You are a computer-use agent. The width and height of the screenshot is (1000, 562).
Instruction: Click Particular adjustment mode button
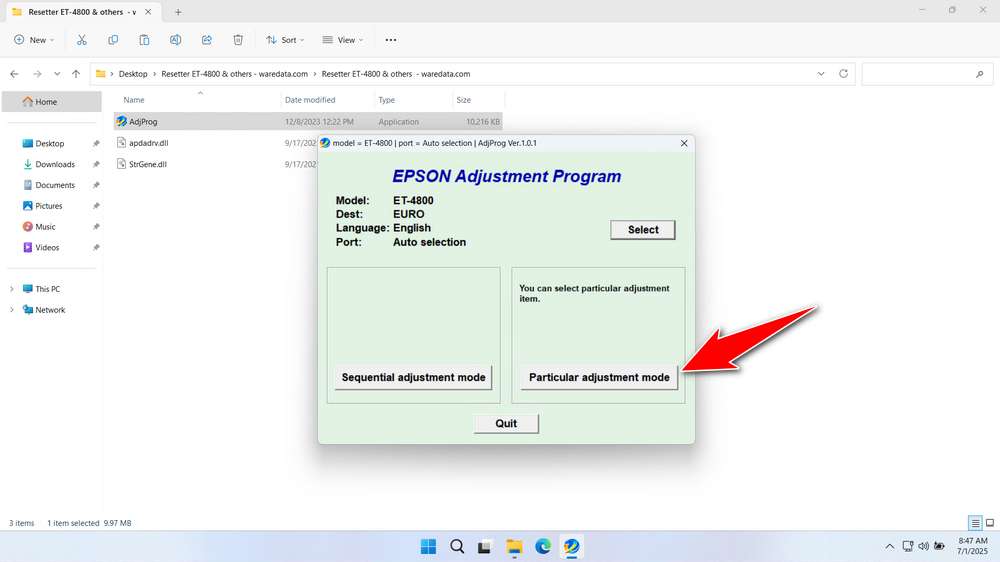point(599,377)
